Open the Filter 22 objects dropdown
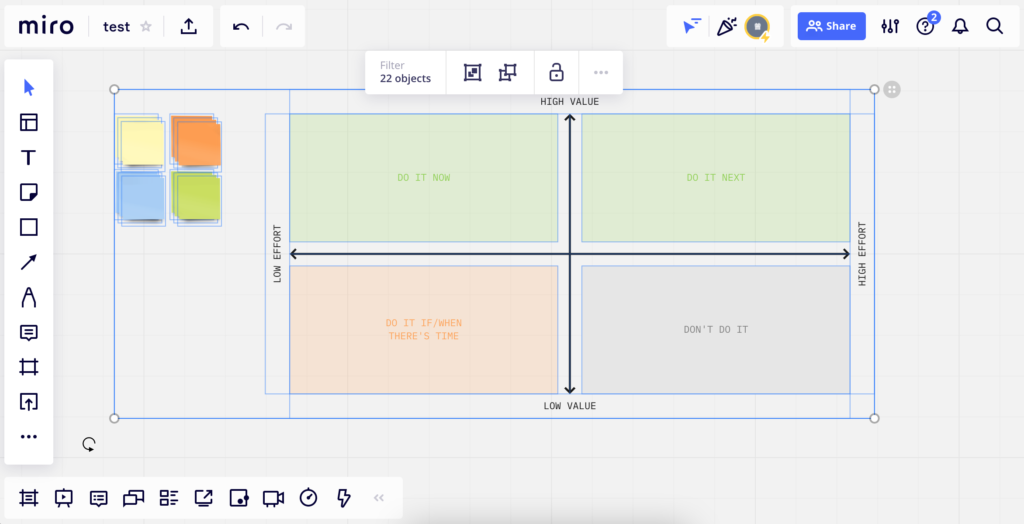This screenshot has height=524, width=1024. [x=406, y=72]
